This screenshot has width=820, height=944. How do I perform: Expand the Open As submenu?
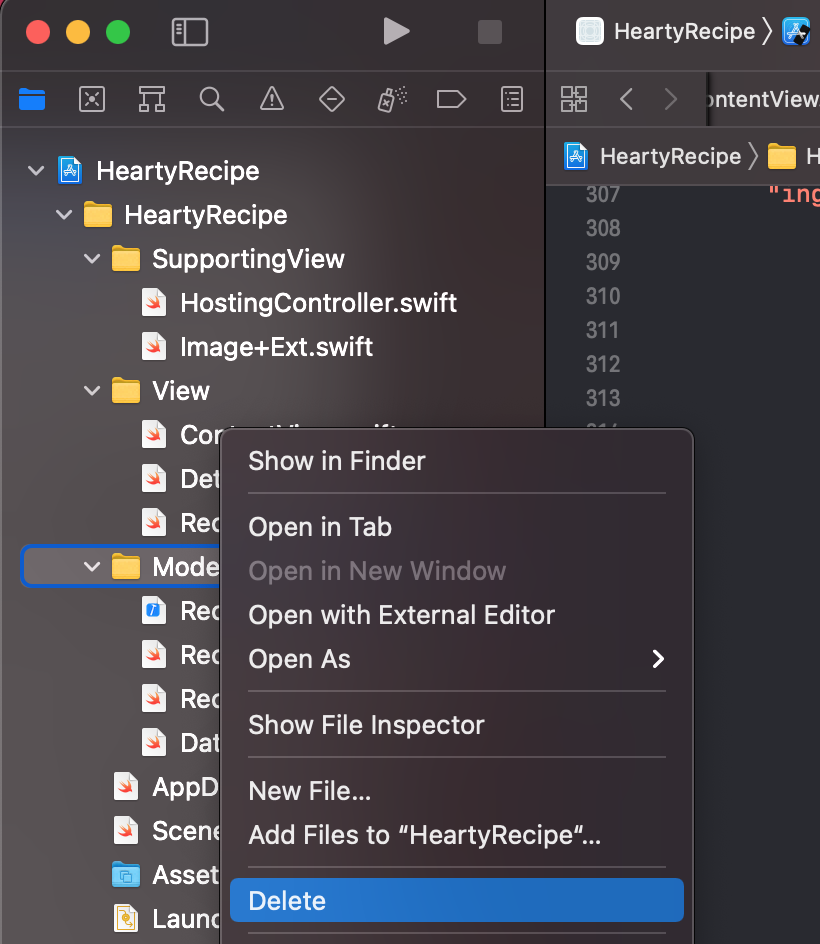pos(456,659)
